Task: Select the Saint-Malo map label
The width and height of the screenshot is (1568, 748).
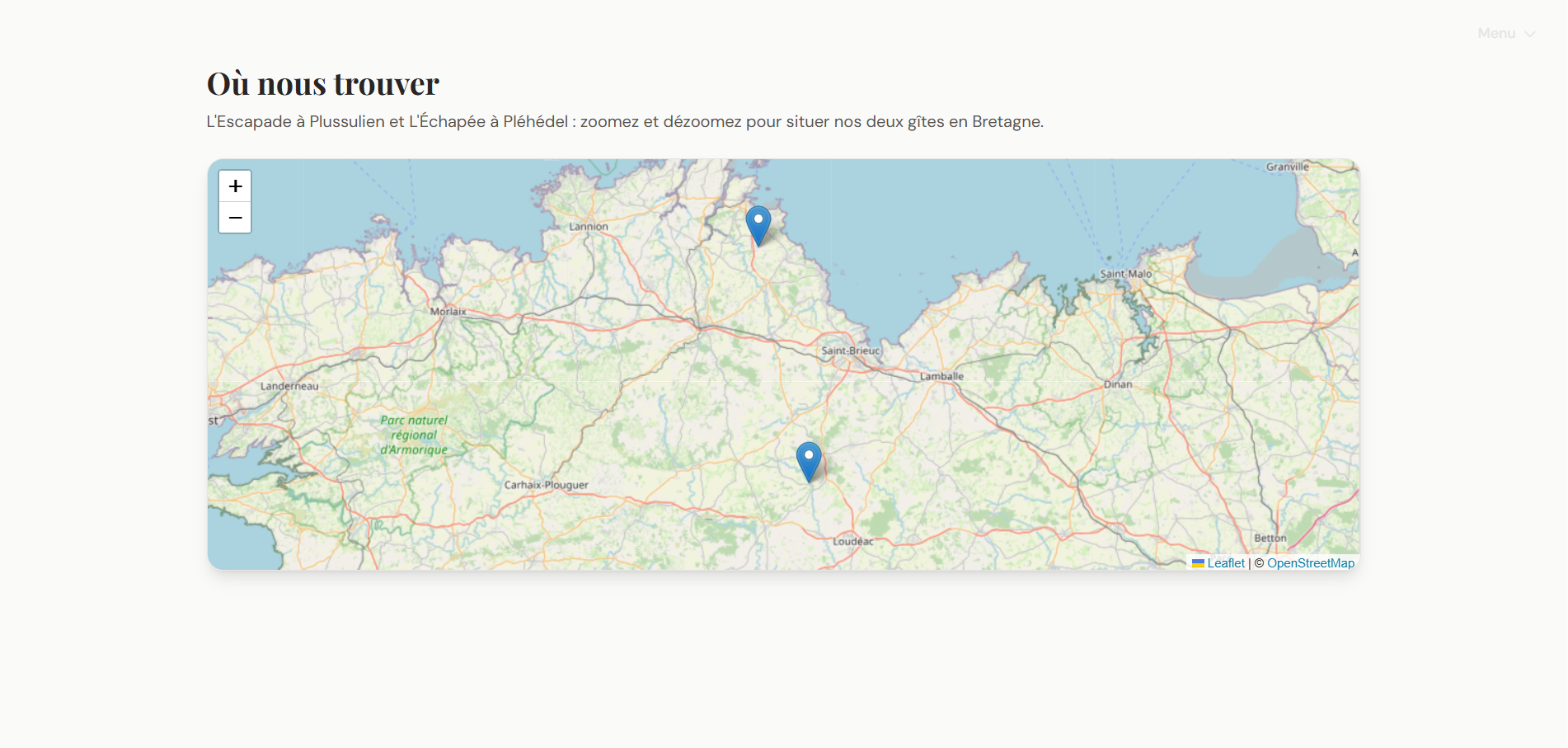Action: pos(1125,274)
